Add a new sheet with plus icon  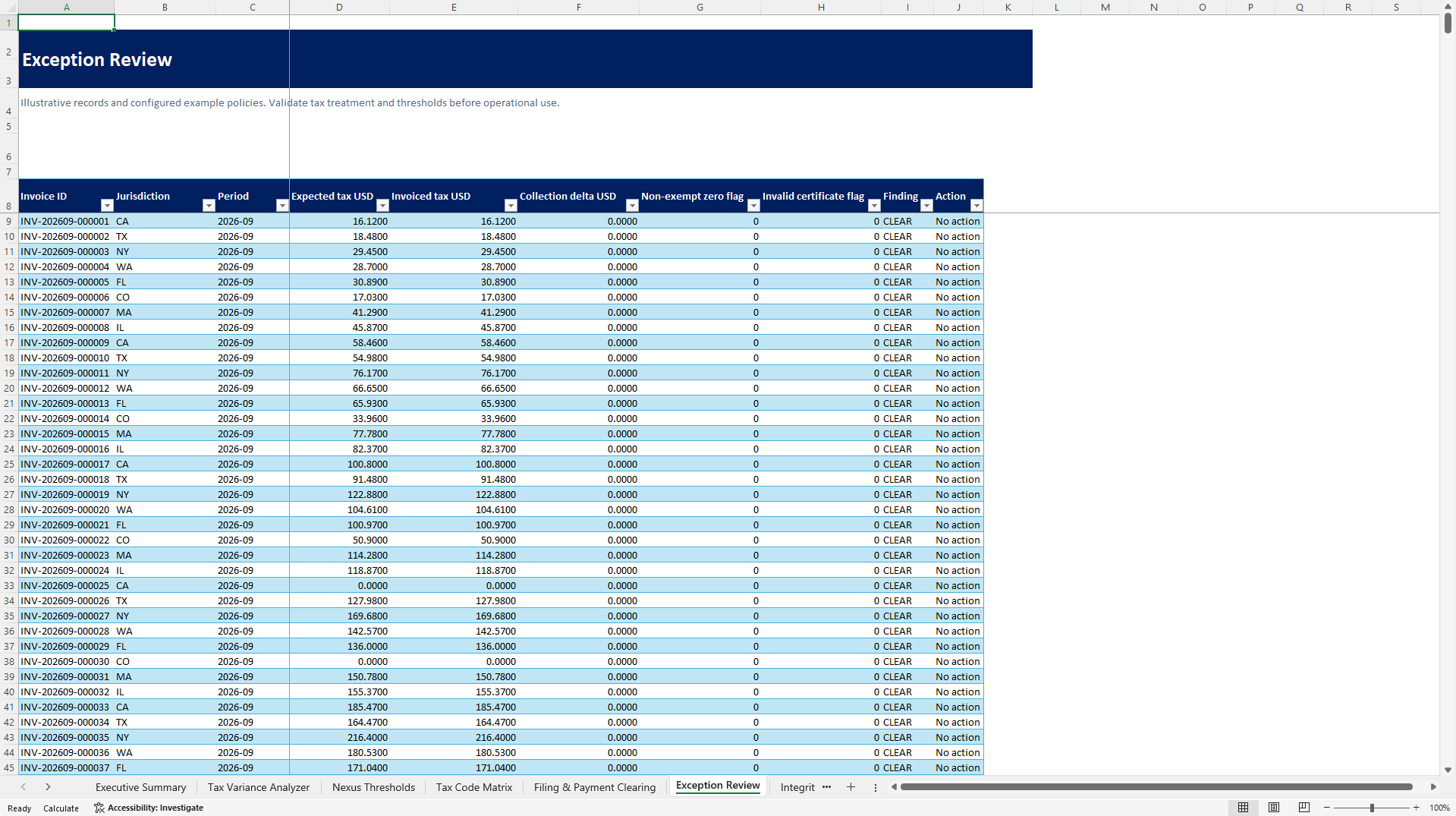tap(851, 787)
